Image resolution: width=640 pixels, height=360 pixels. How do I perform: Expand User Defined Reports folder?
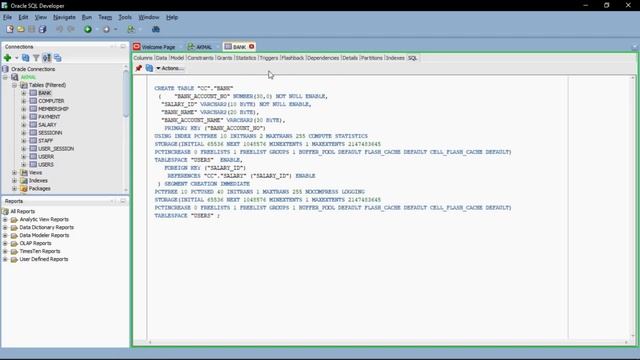click(x=5, y=259)
